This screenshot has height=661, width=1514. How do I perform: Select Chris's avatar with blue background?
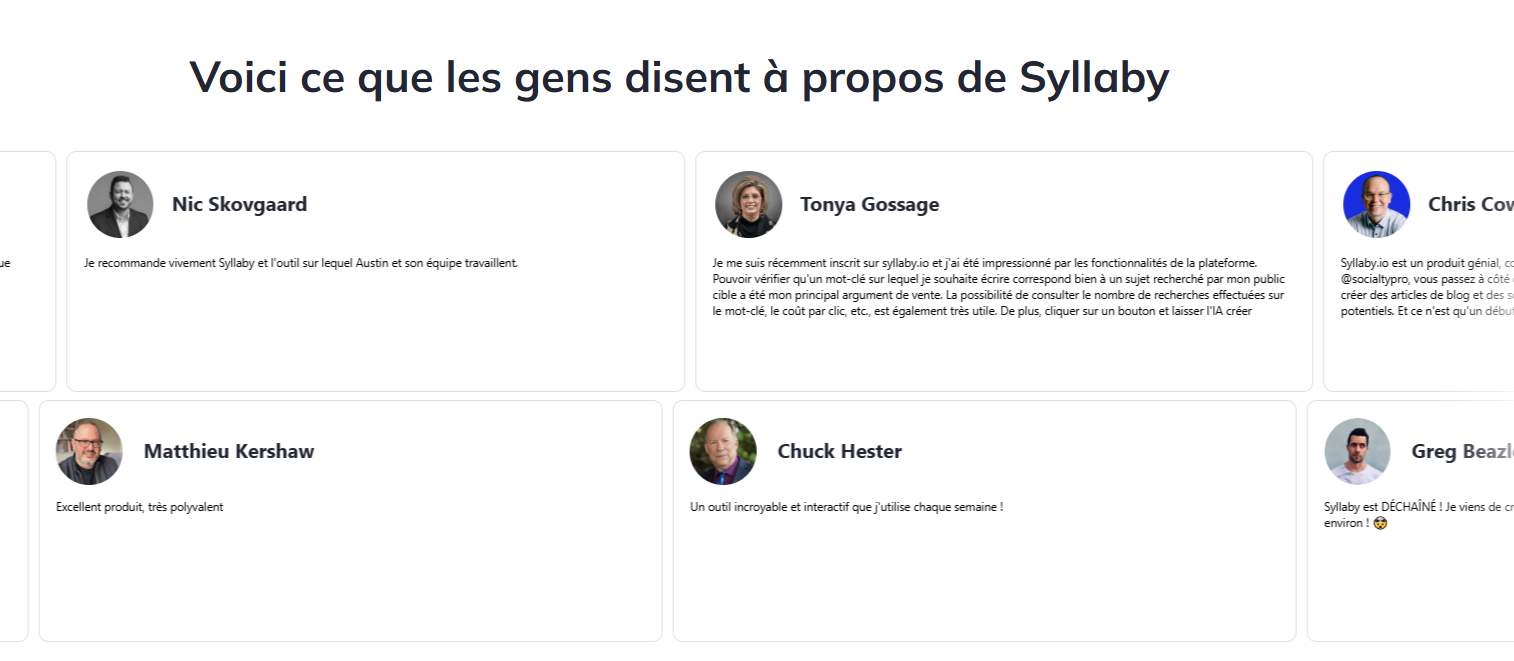(x=1376, y=204)
